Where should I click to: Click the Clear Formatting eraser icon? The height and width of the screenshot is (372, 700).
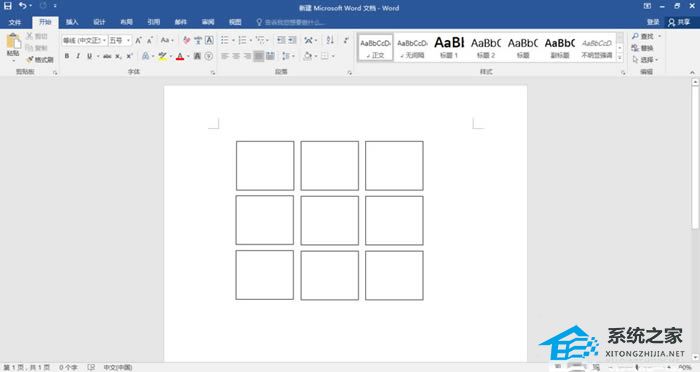187,40
